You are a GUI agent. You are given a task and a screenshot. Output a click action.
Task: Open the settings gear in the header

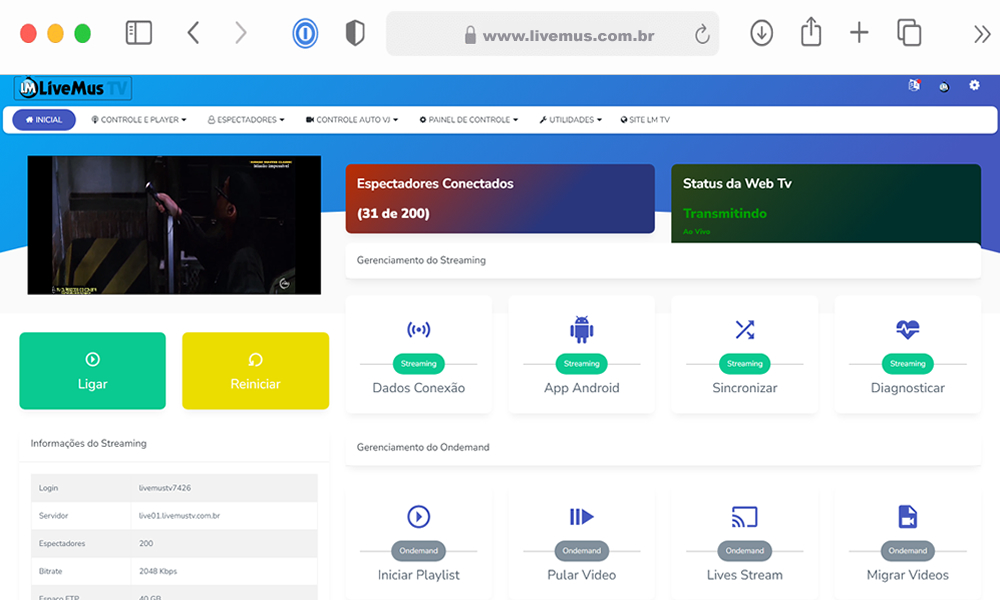coord(974,86)
